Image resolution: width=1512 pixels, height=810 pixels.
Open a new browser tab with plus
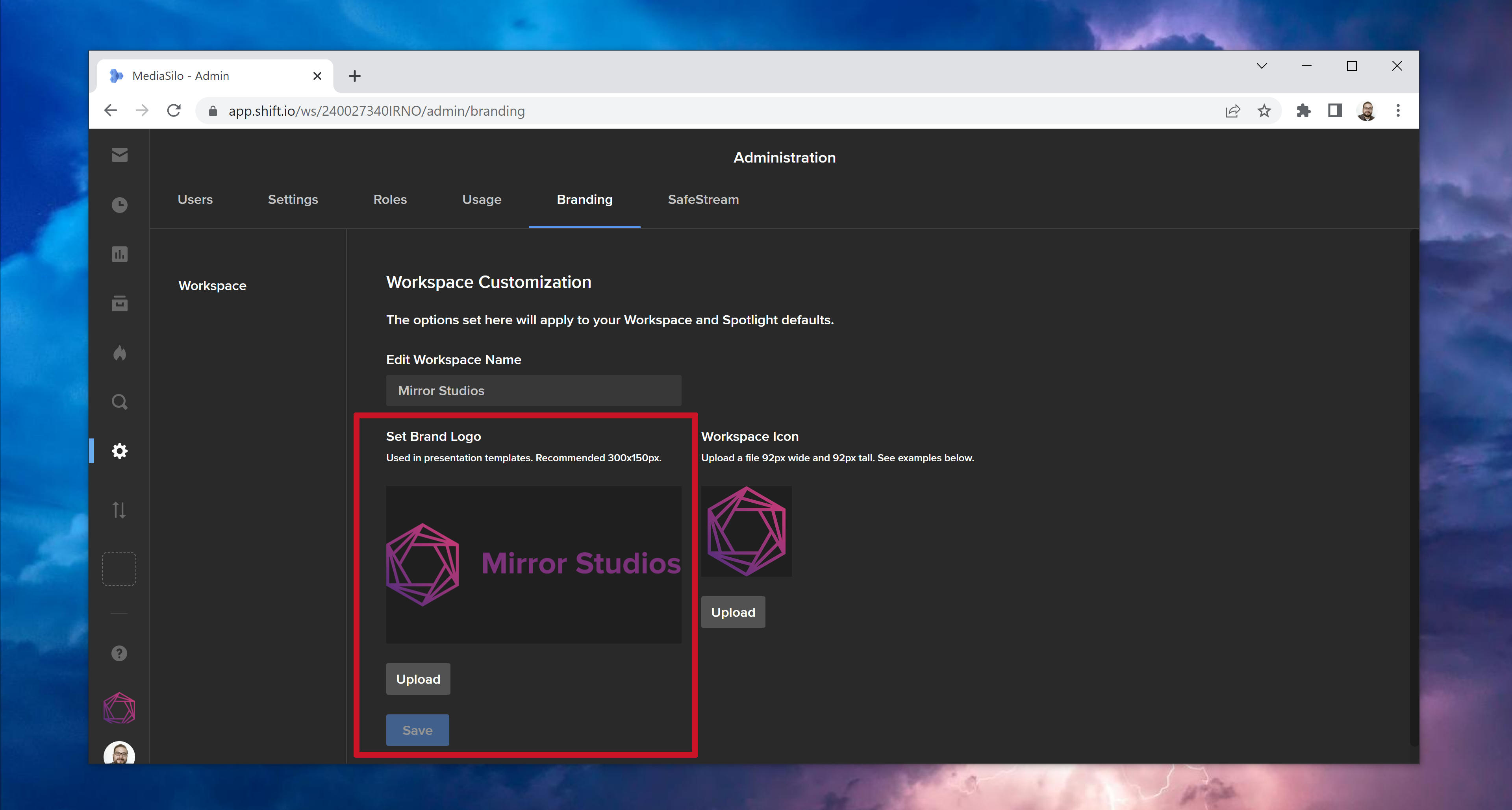pyautogui.click(x=354, y=76)
